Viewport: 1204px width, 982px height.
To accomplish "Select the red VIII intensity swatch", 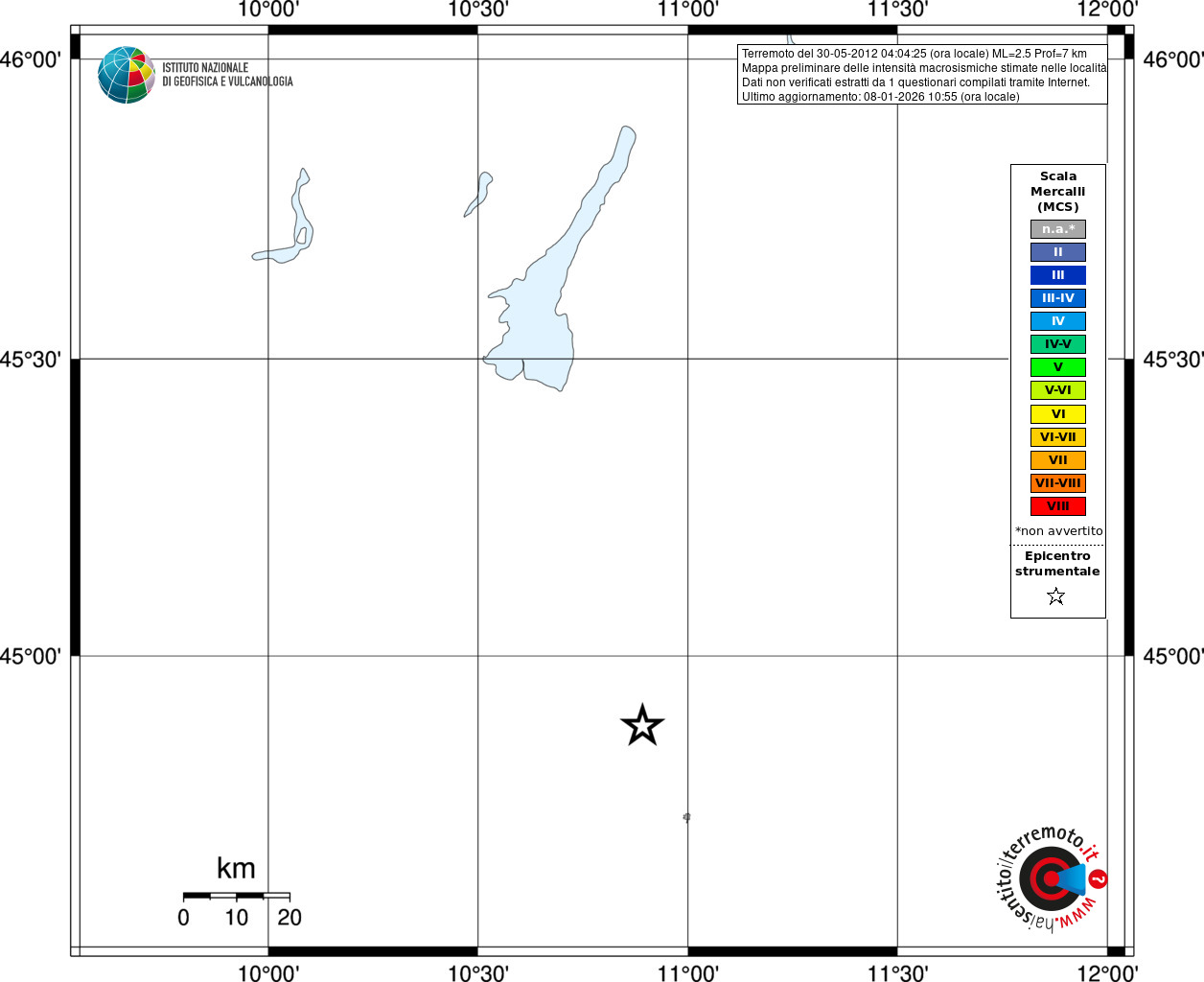I will [1058, 506].
